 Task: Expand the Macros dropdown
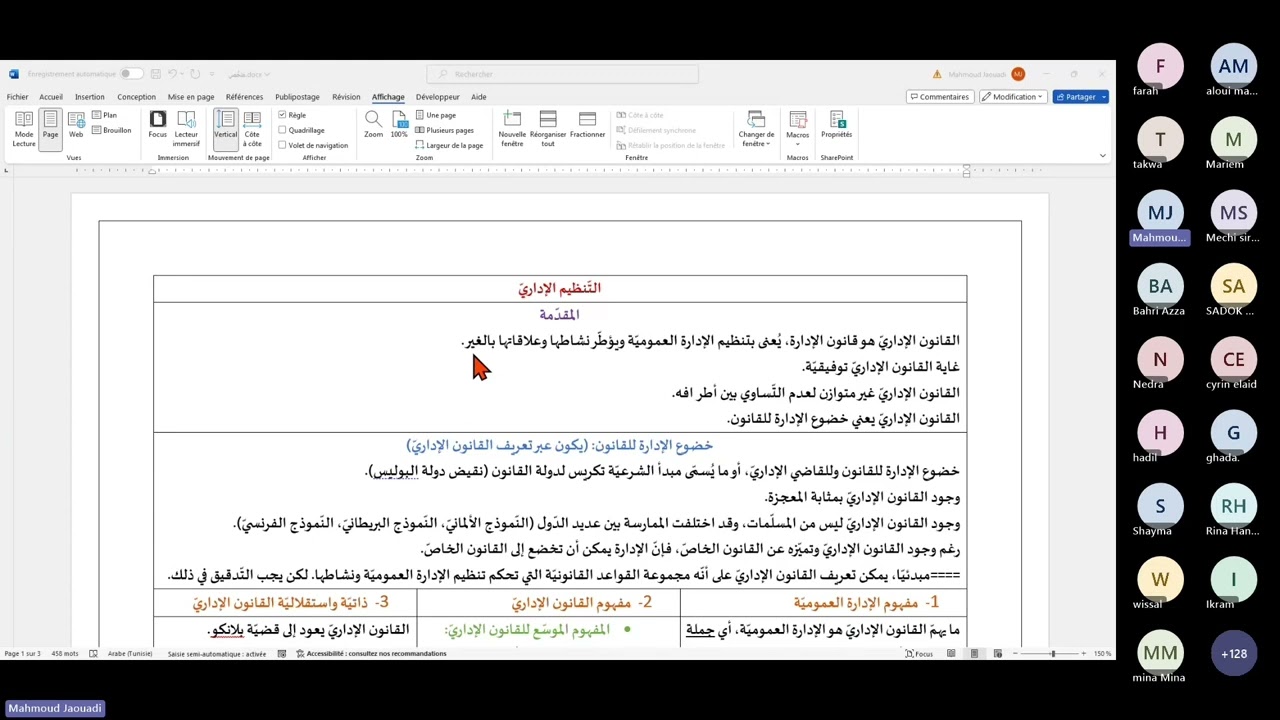797,127
